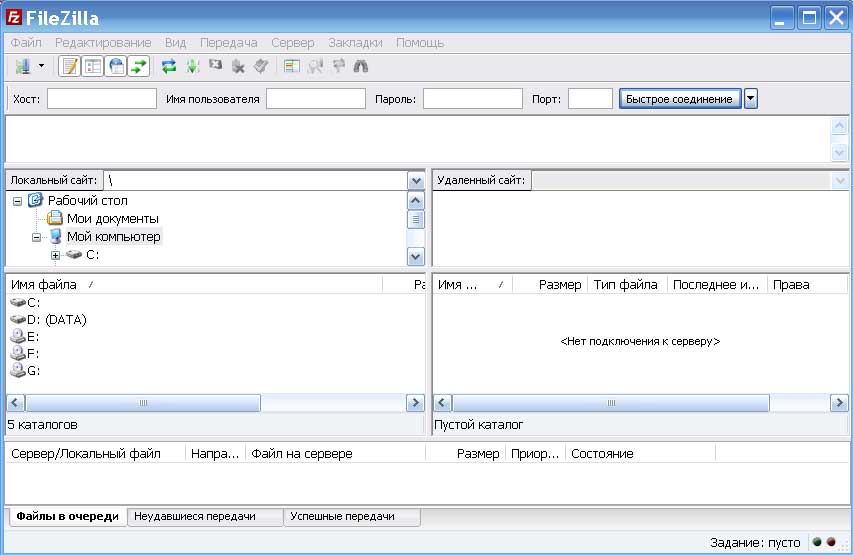The width and height of the screenshot is (853, 555).
Task: Click the process queue green arrows icon
Action: (x=193, y=66)
